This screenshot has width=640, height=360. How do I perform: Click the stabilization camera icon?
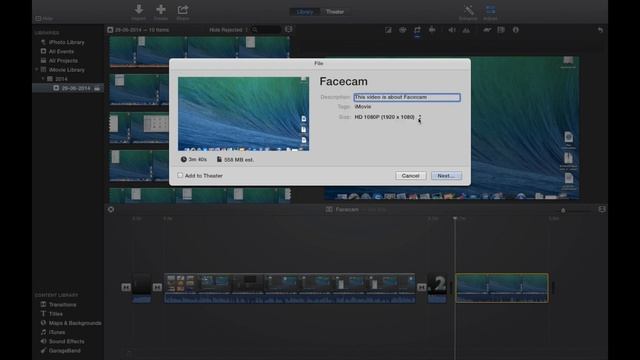point(432,29)
